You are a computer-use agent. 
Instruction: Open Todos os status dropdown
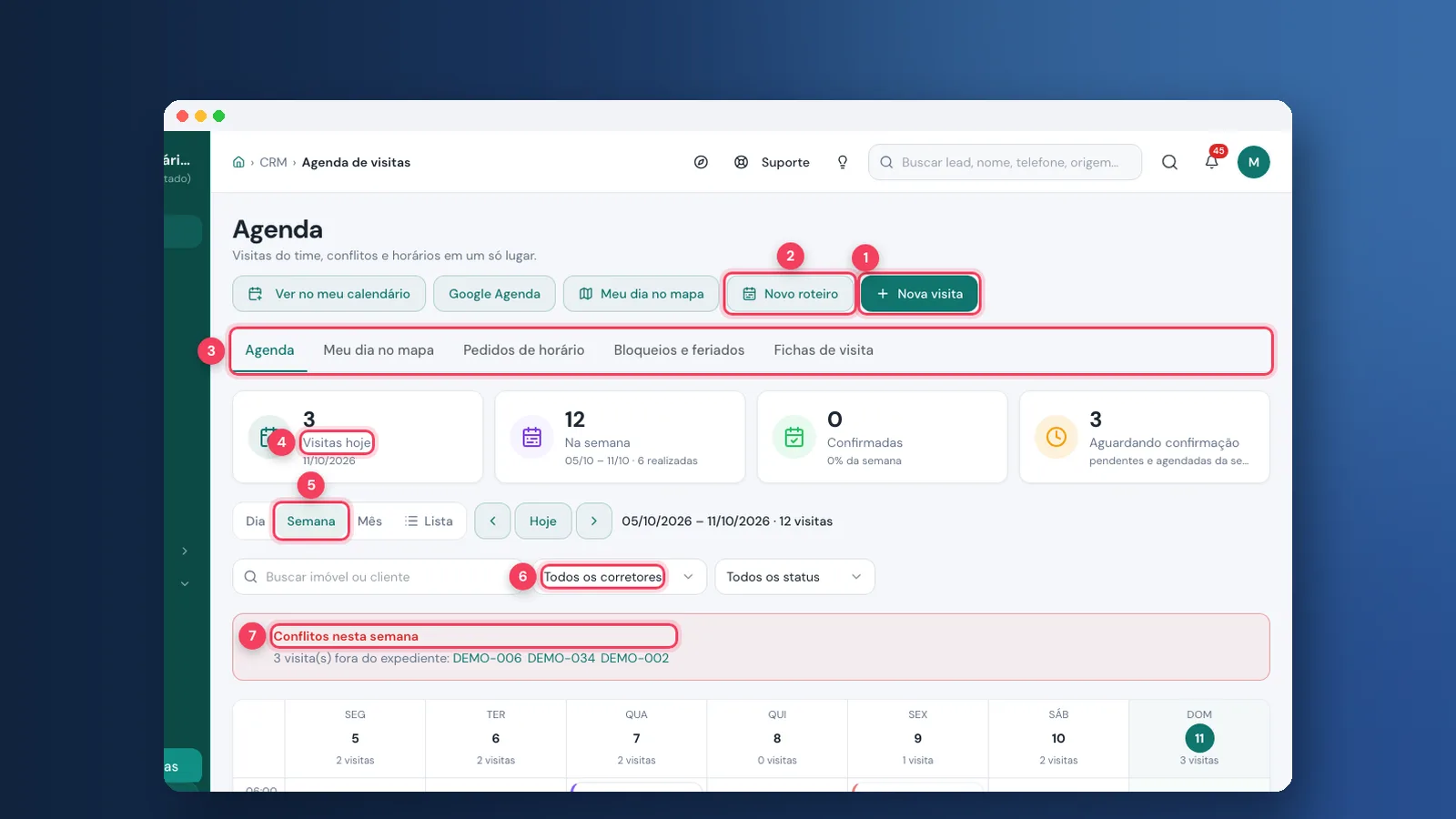[x=794, y=577]
